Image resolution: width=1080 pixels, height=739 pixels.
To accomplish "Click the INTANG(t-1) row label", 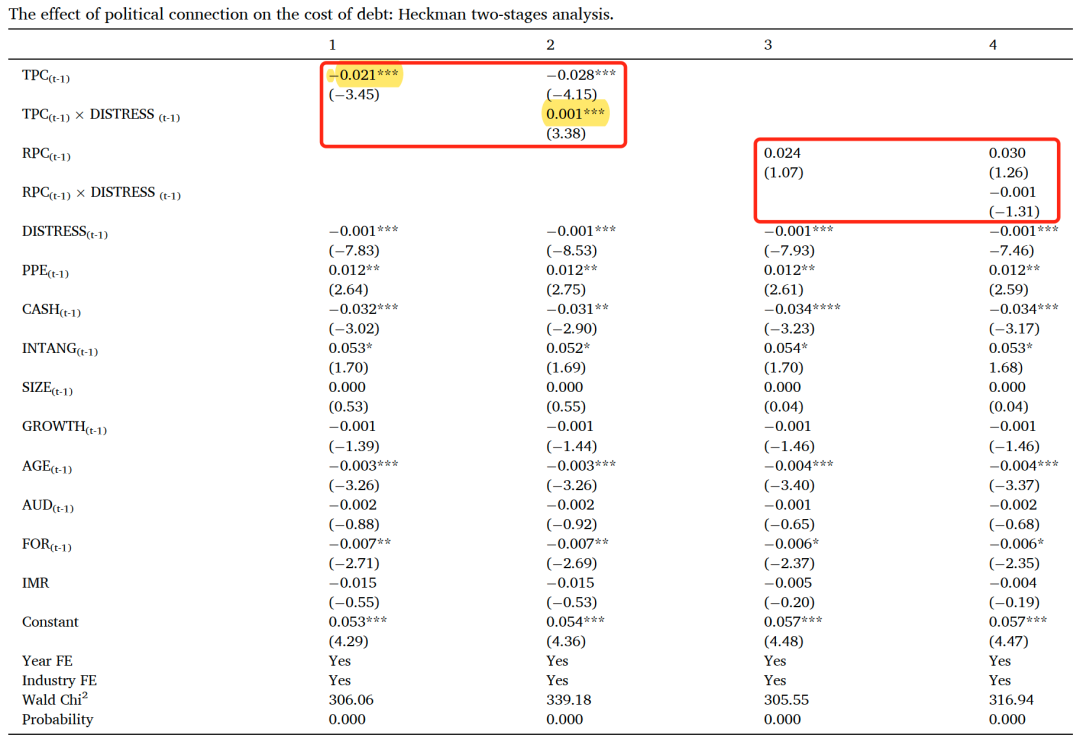I will pyautogui.click(x=59, y=349).
